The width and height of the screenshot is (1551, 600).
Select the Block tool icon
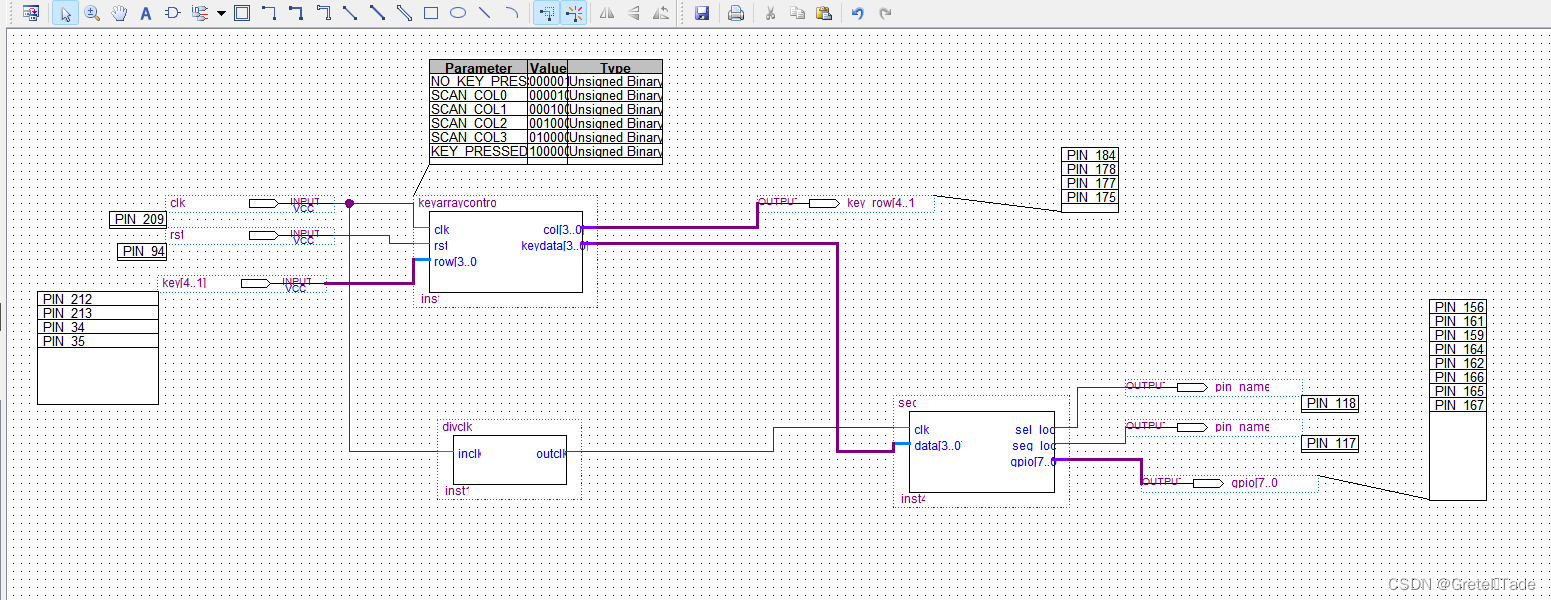point(242,13)
